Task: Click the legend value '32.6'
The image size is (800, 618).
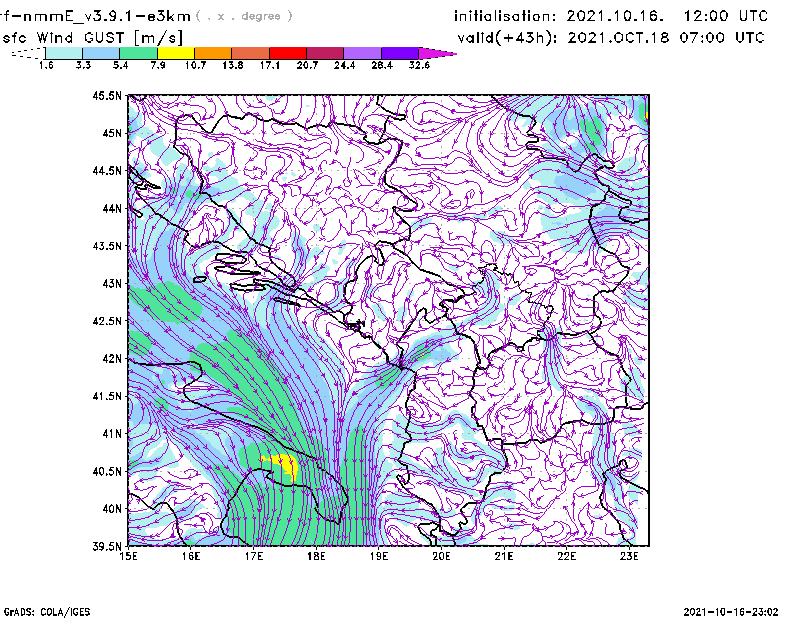Action: pyautogui.click(x=419, y=65)
